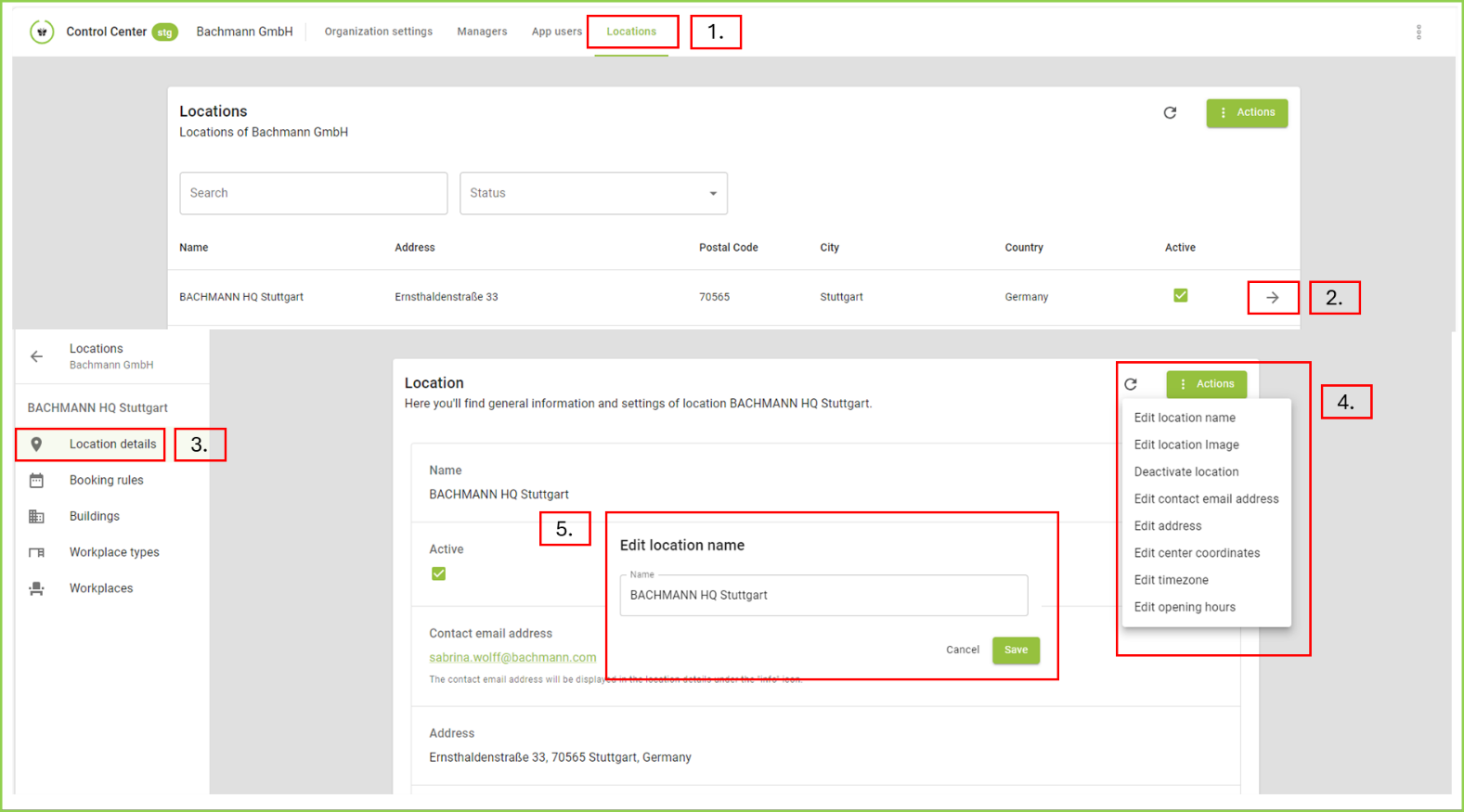Click the Booking rules calendar icon
Image resolution: width=1464 pixels, height=812 pixels.
pyautogui.click(x=36, y=481)
